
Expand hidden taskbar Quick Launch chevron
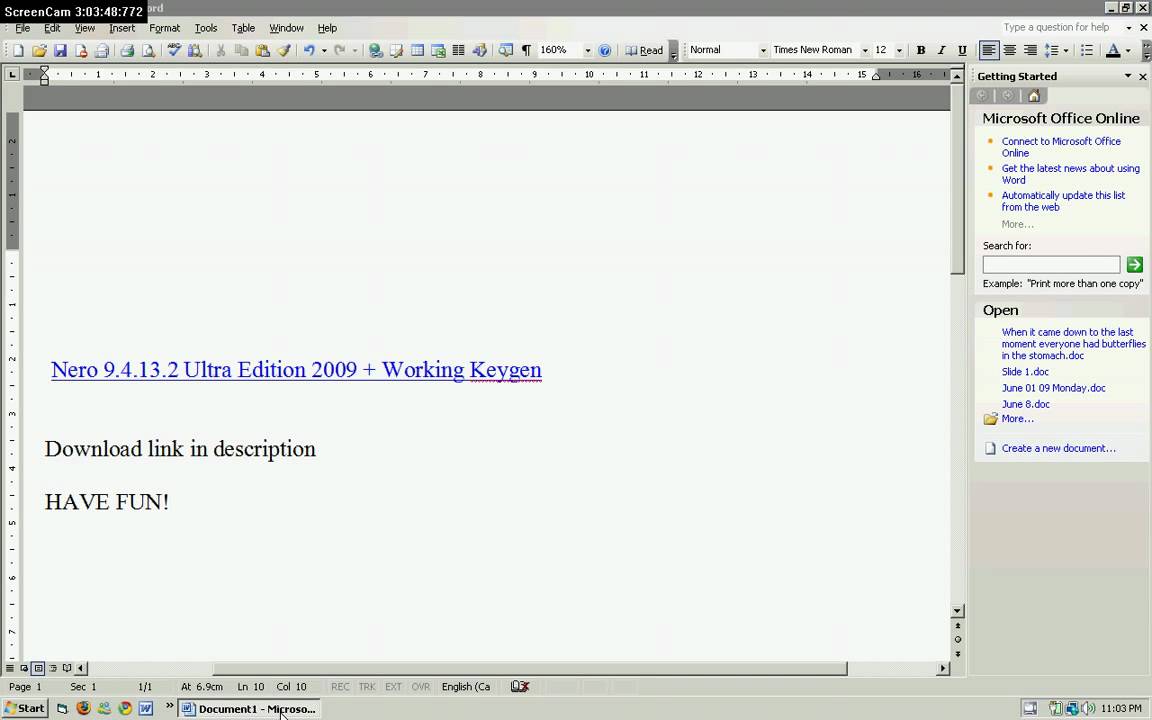pos(169,707)
